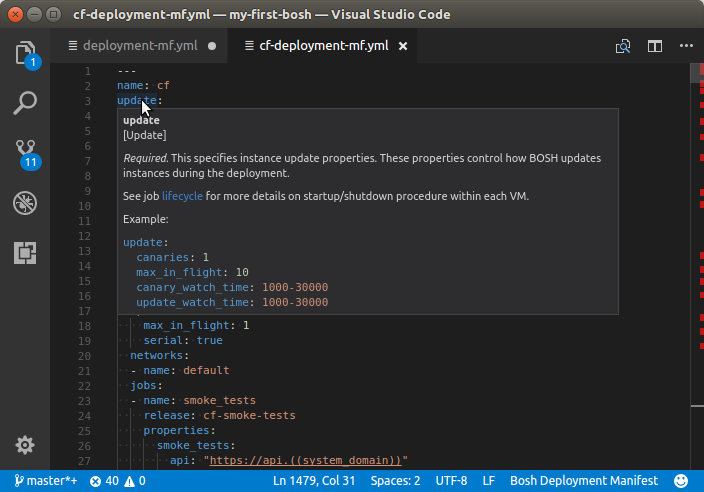
Task: Change file encoding UTF-8
Action: coord(451,481)
